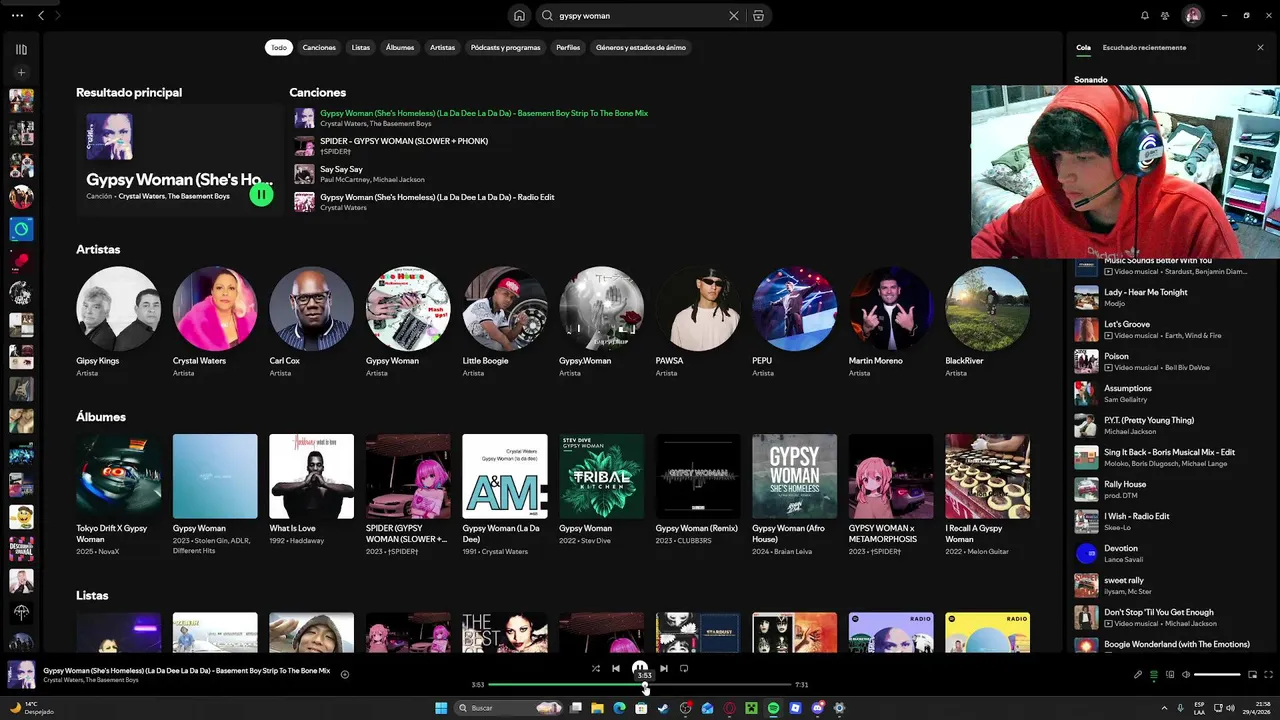
Task: Open the friend activity icon
Action: click(1165, 16)
